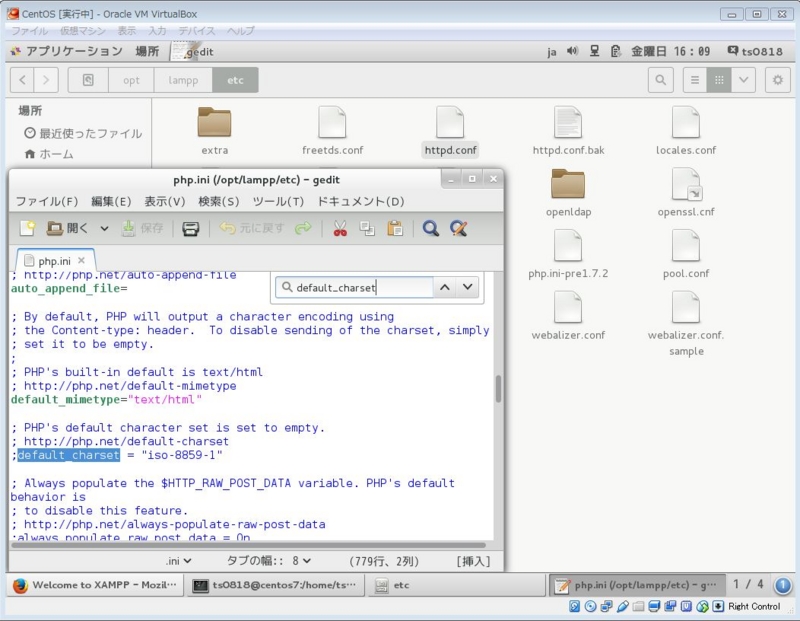This screenshot has height=621, width=800.
Task: Open find and replace tool
Action: click(x=458, y=228)
